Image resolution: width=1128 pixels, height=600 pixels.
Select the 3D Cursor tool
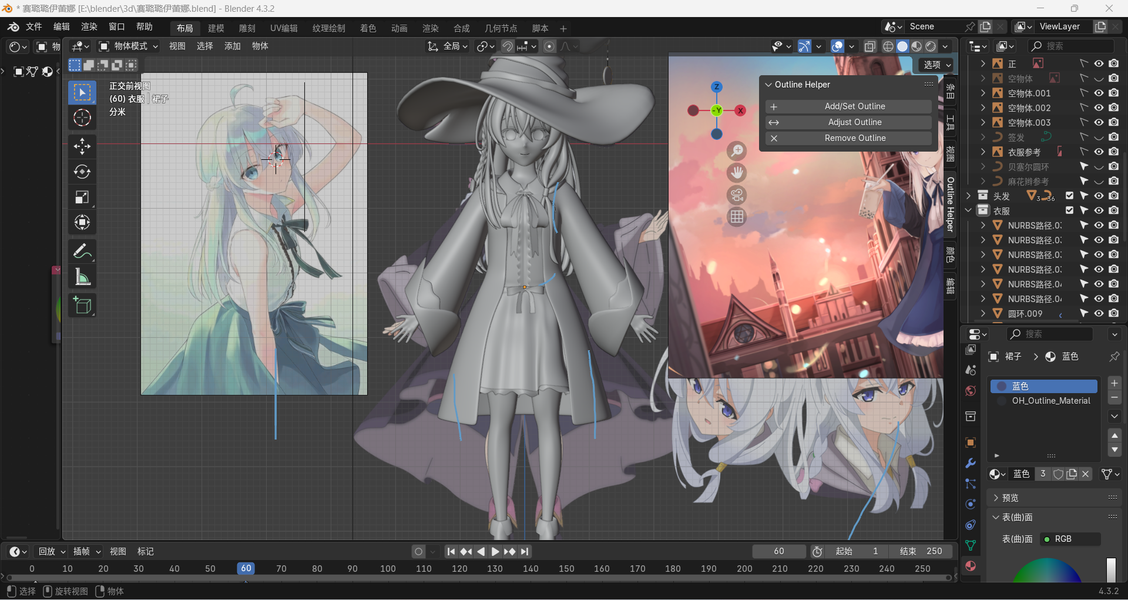pos(82,117)
